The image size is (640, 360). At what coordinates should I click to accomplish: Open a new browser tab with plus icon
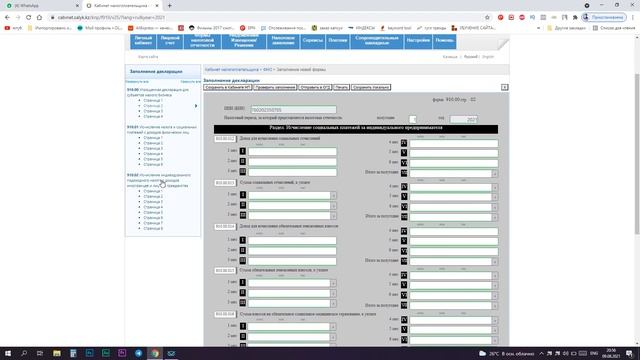point(169,6)
